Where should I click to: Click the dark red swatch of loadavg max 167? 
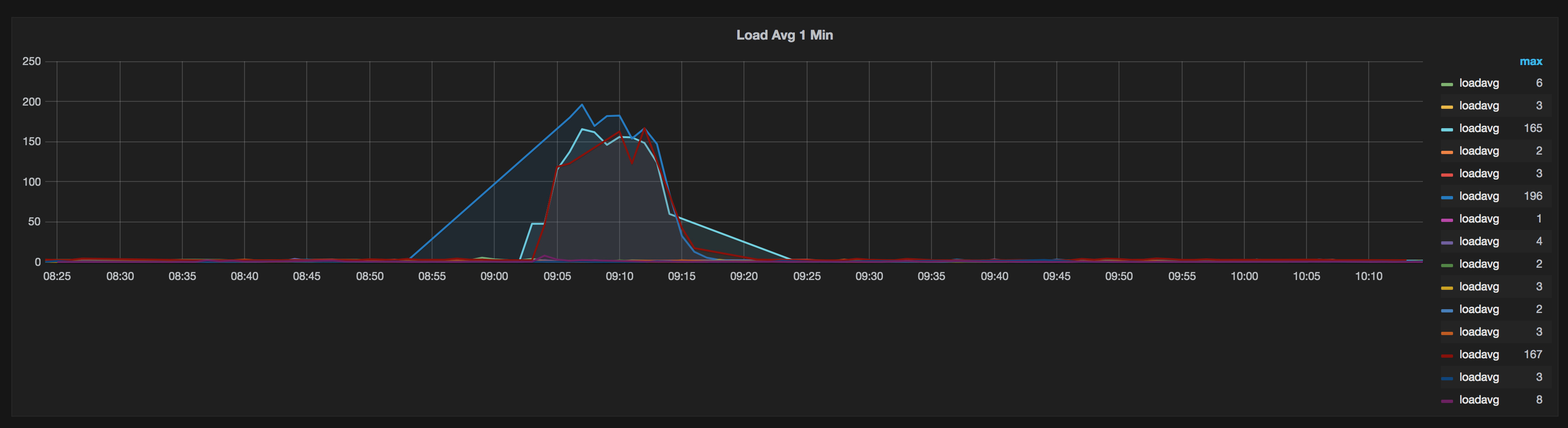[1447, 355]
